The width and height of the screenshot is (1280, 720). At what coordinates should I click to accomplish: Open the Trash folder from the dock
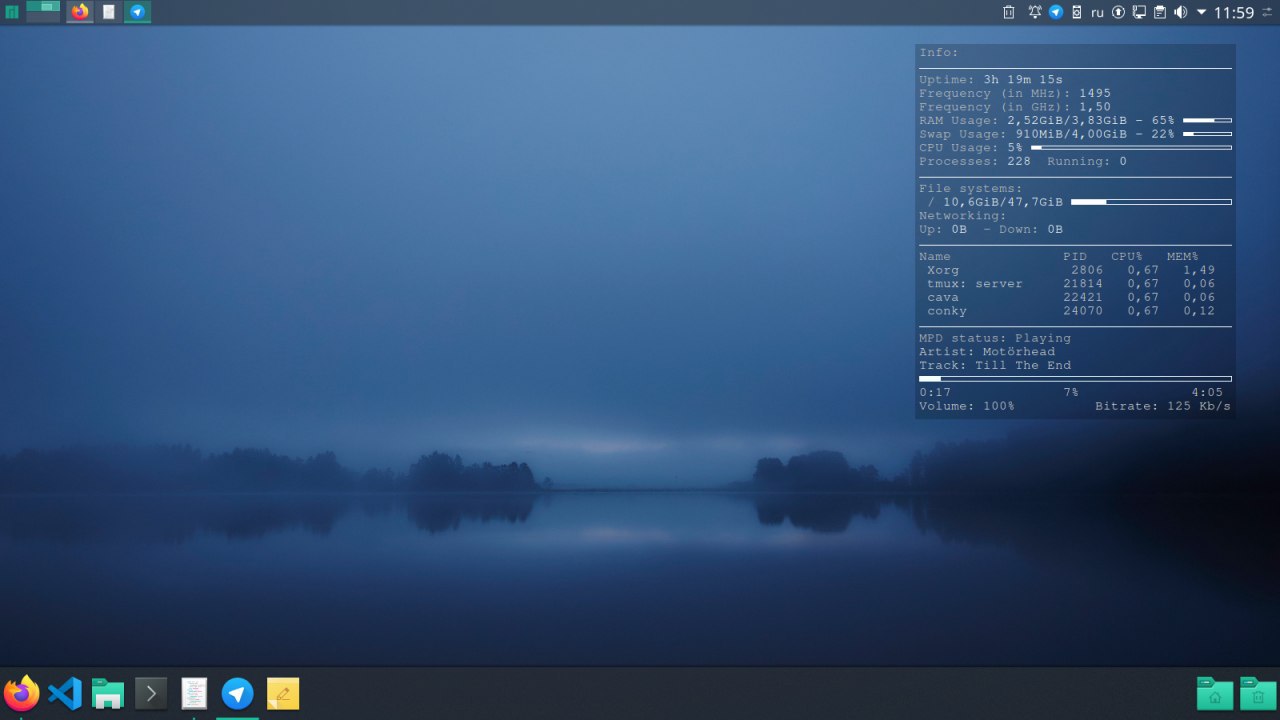click(x=1258, y=693)
